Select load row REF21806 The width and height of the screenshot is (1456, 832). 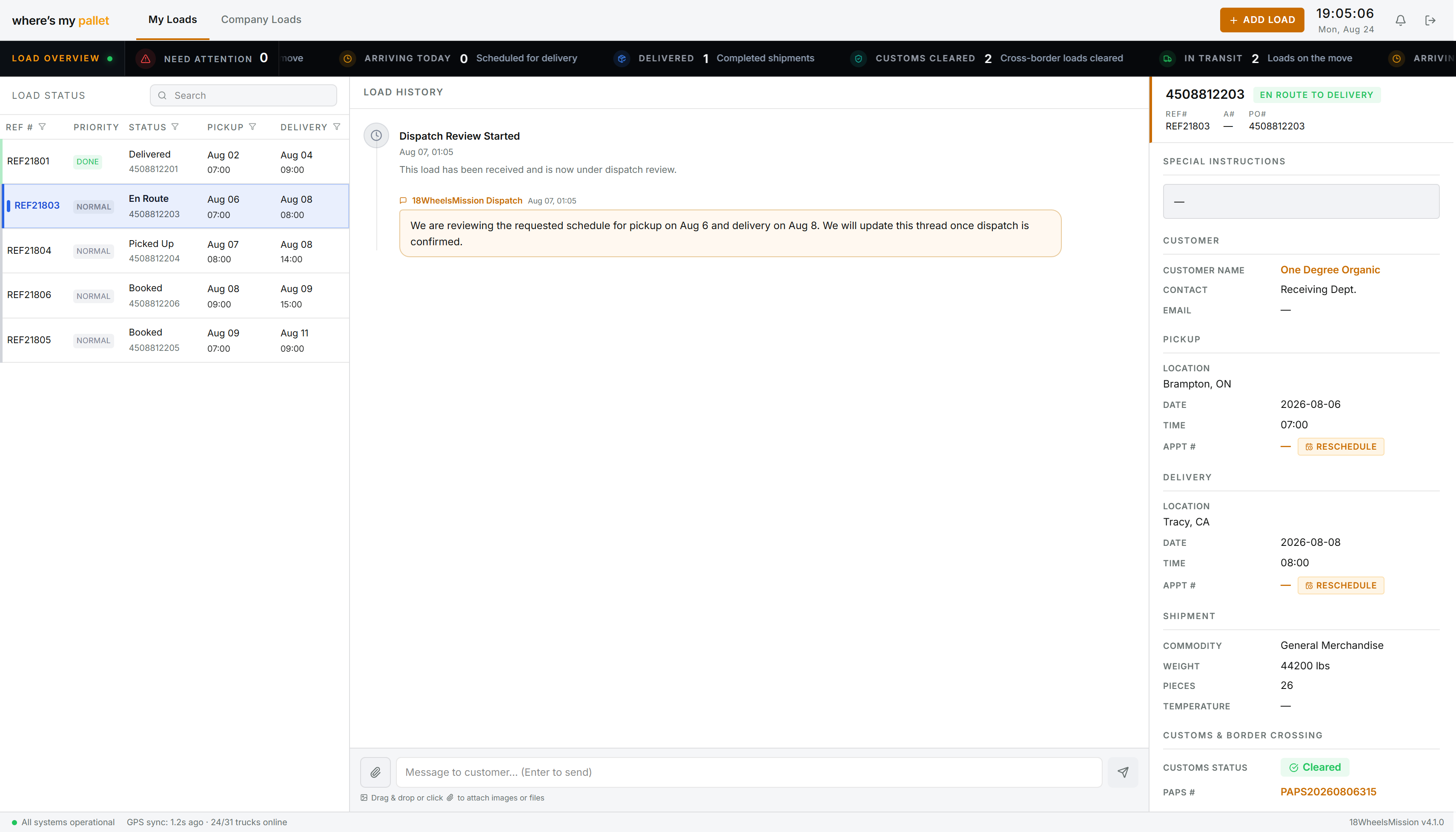tap(175, 296)
